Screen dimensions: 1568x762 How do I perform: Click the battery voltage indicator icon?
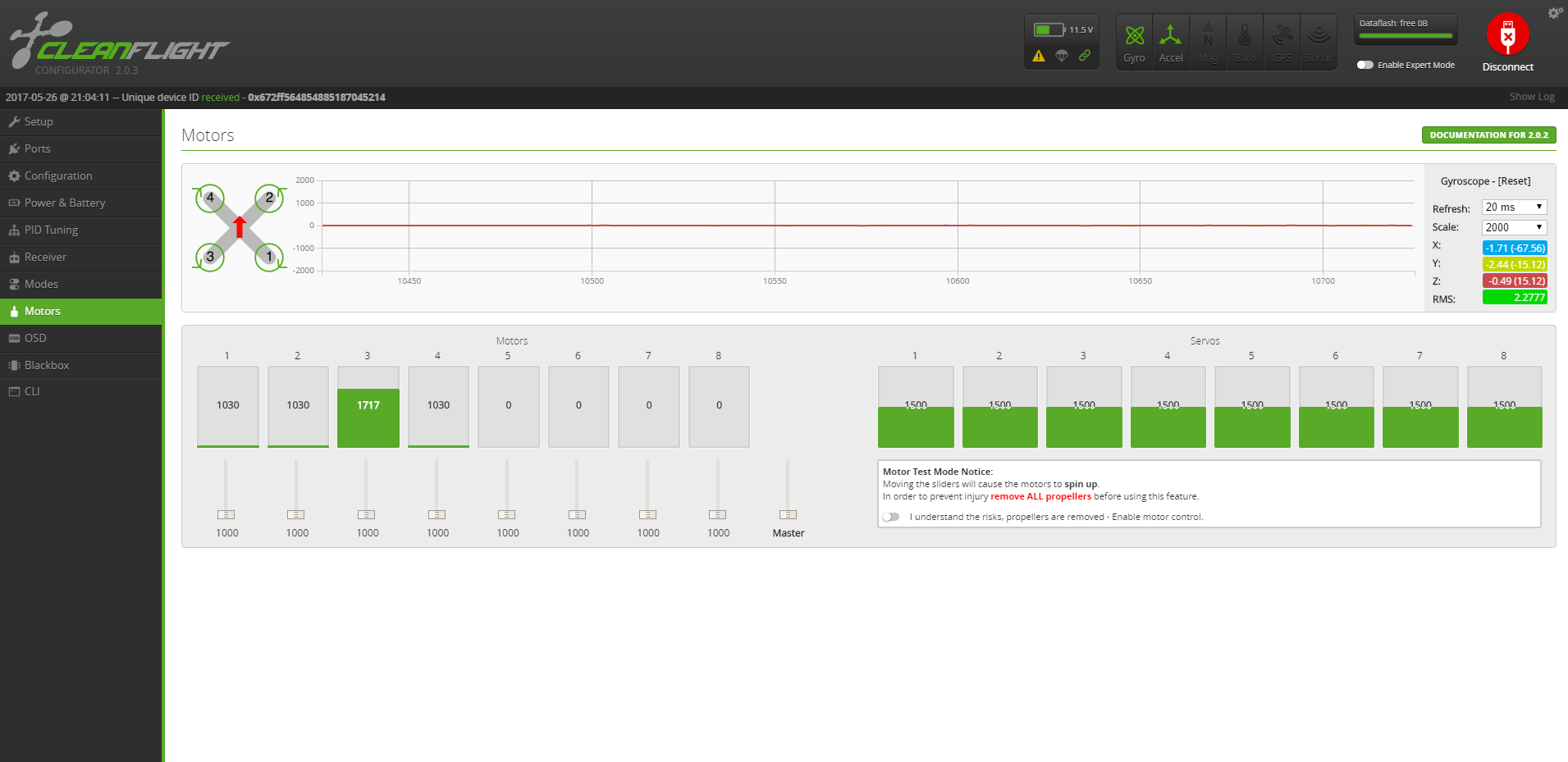1049,30
